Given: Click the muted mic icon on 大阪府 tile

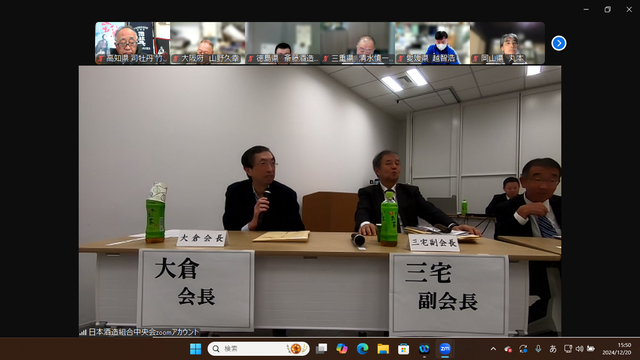Looking at the screenshot, I should click(176, 59).
